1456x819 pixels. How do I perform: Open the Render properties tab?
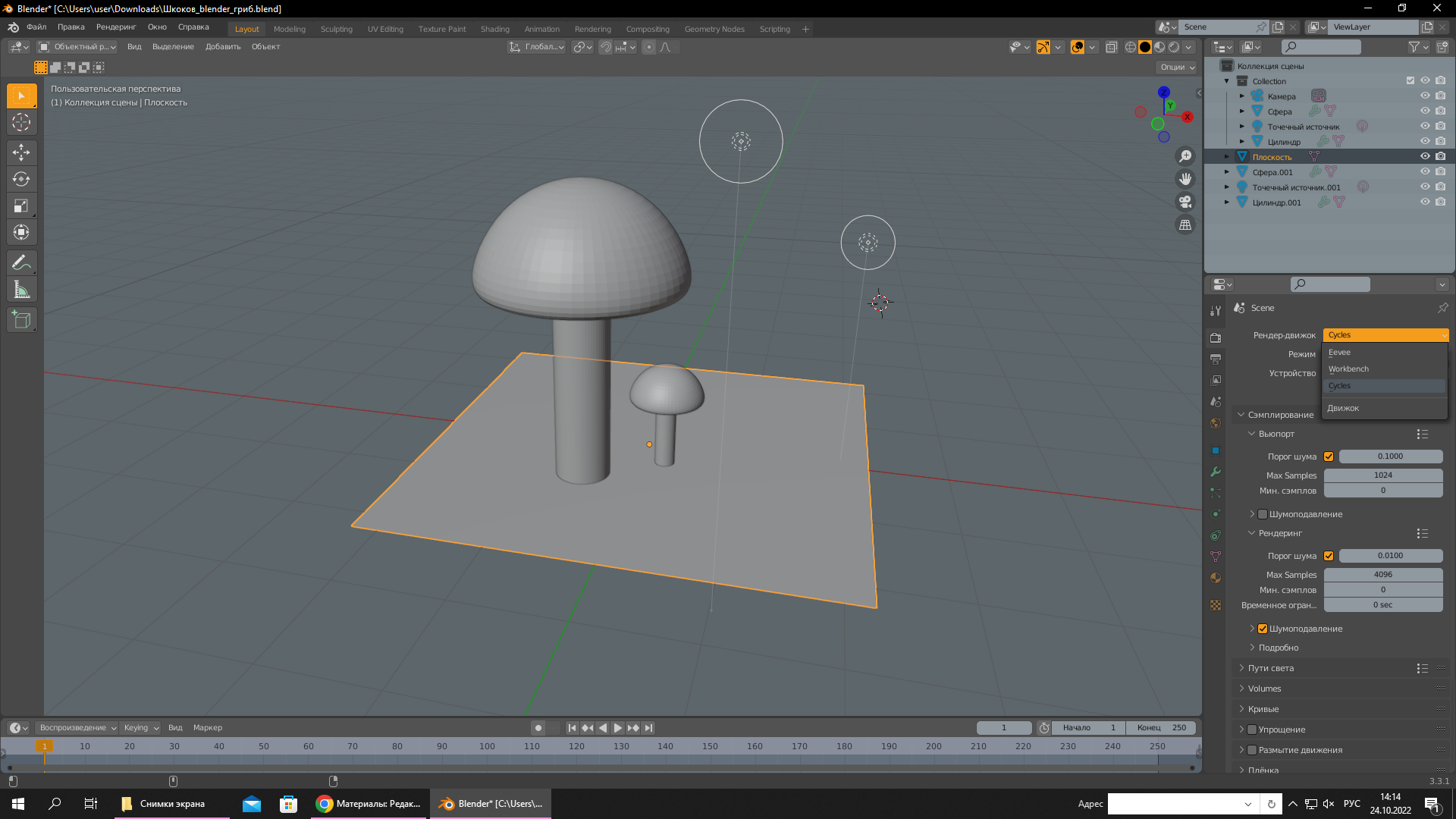tap(1216, 337)
